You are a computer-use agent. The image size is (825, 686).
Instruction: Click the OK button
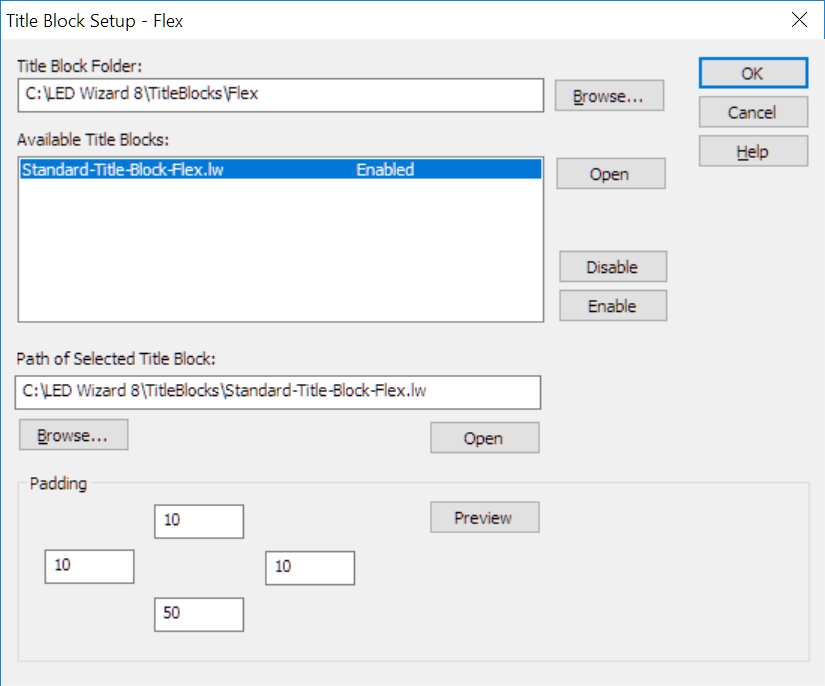click(752, 73)
